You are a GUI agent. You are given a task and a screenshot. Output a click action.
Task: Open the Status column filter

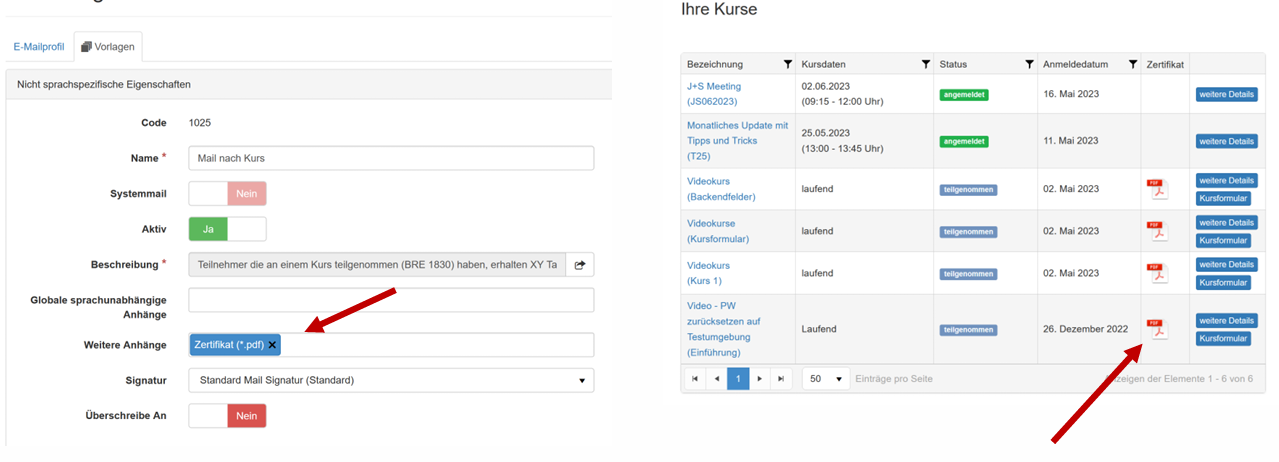(1029, 64)
